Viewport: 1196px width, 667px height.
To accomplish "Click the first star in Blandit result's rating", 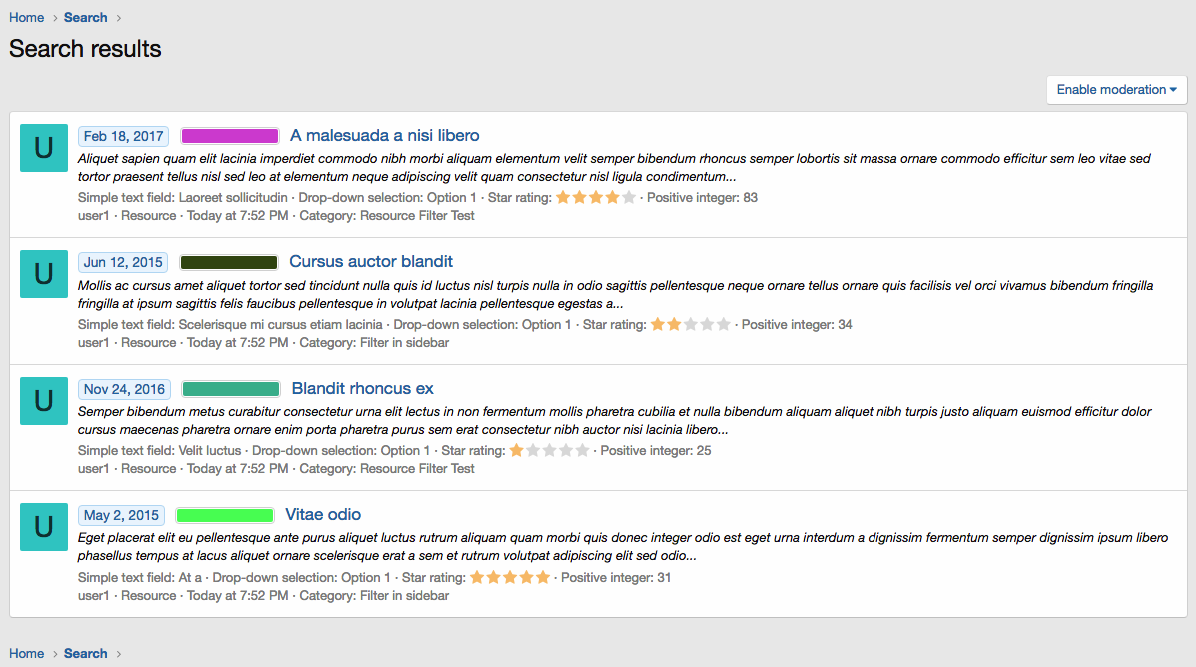I will click(516, 450).
